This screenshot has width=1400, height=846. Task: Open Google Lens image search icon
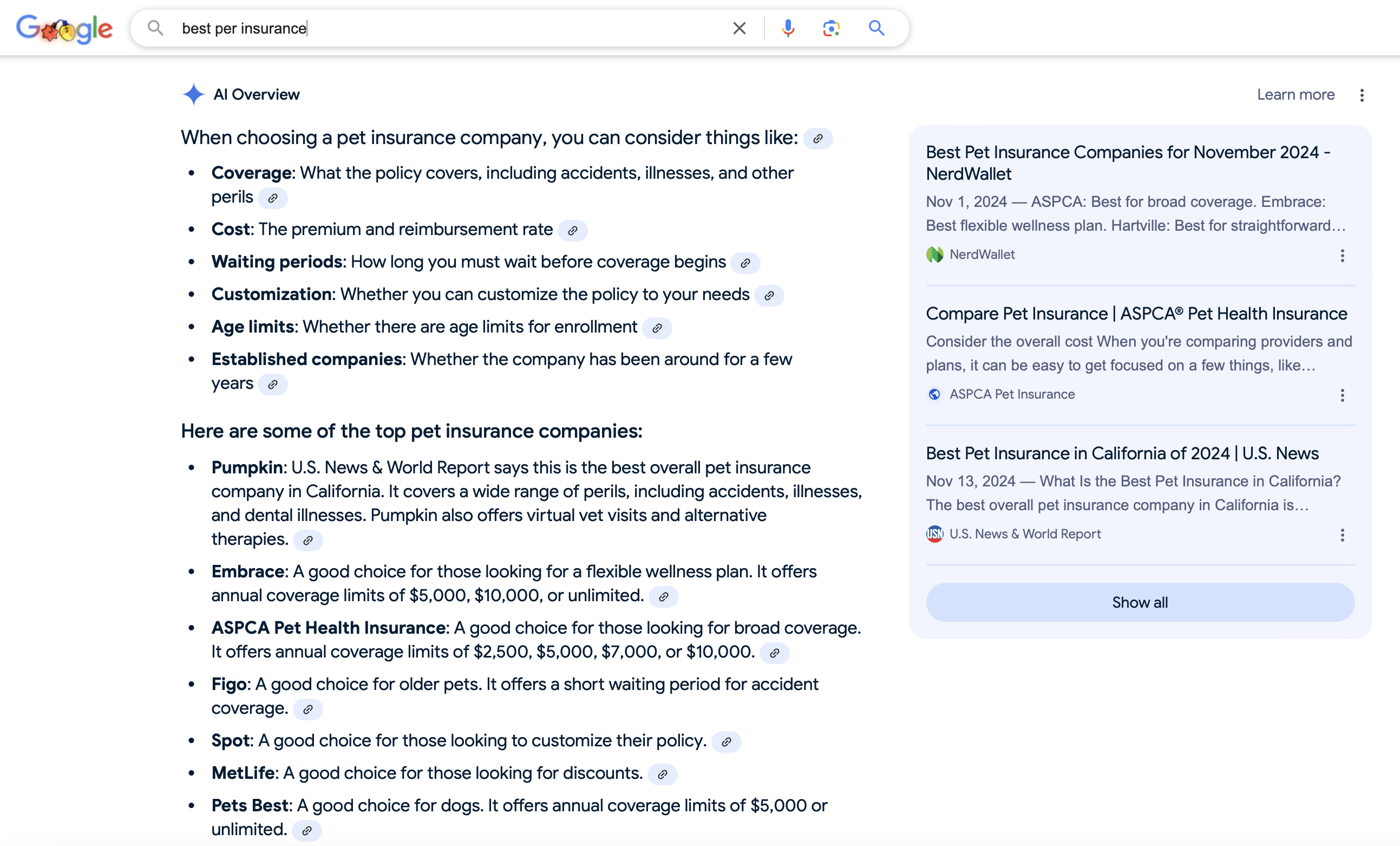point(830,28)
